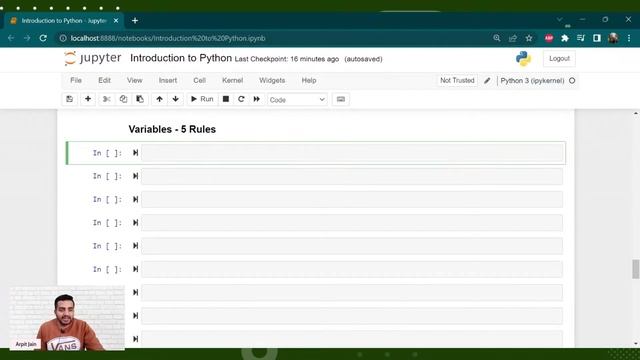Open a new browser tab
Image resolution: width=640 pixels, height=360 pixels.
click(x=135, y=20)
